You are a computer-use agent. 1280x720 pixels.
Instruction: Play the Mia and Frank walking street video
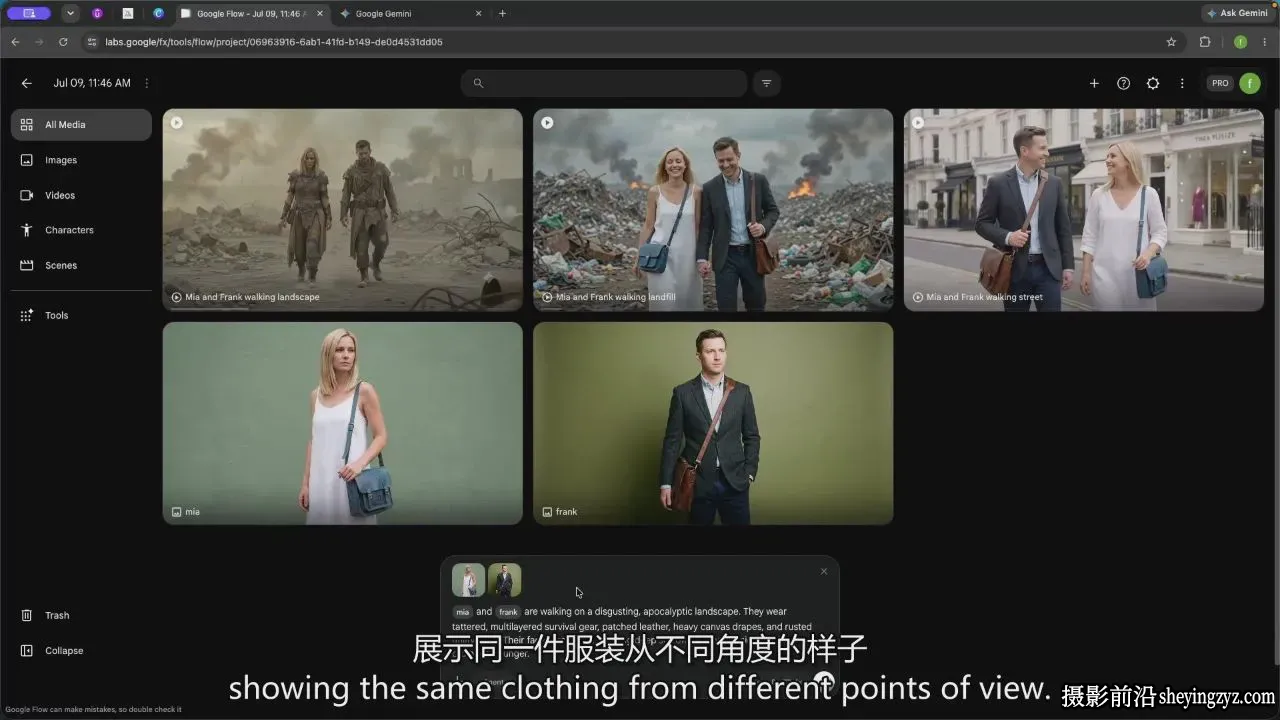click(918, 123)
